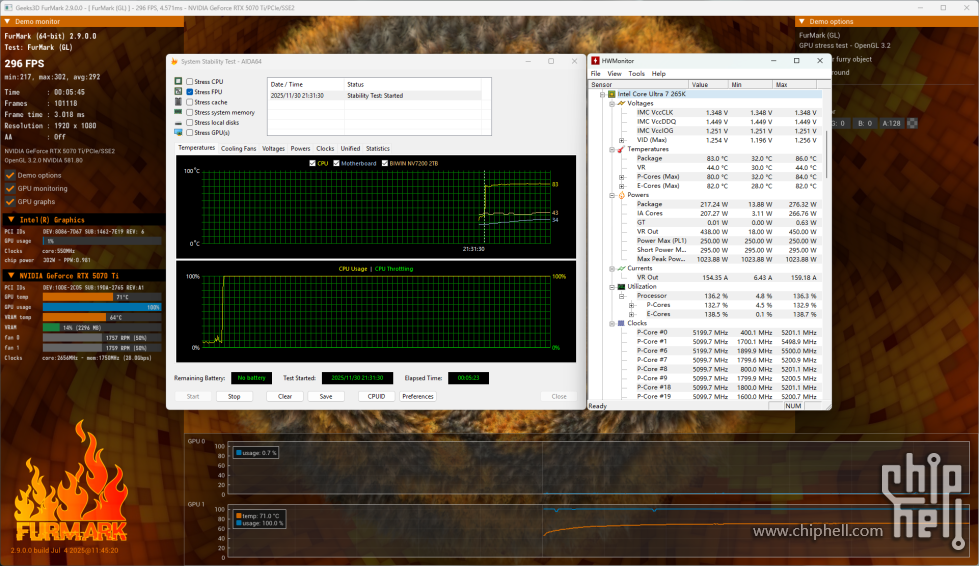Click the Stress system memory RAM icon
Viewport: 979px width, 566px height.
coord(178,112)
